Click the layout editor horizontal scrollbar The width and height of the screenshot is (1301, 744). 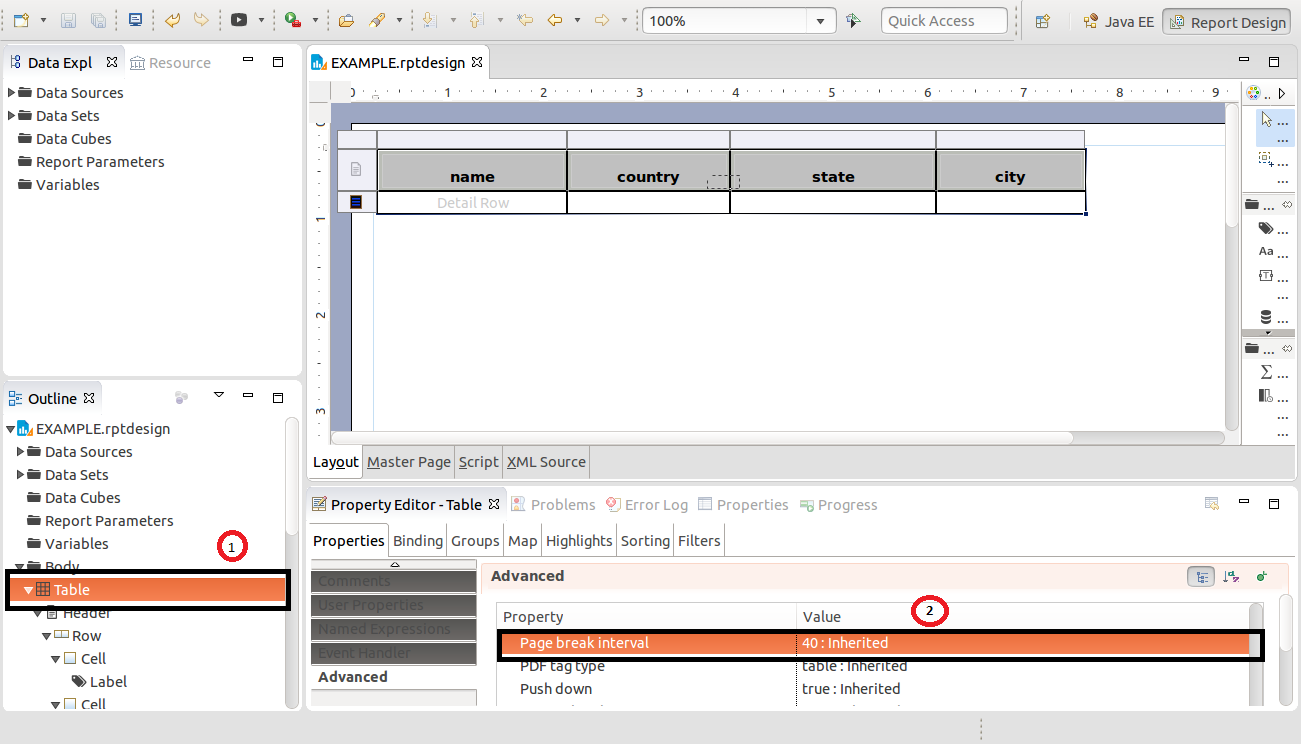[x=700, y=438]
